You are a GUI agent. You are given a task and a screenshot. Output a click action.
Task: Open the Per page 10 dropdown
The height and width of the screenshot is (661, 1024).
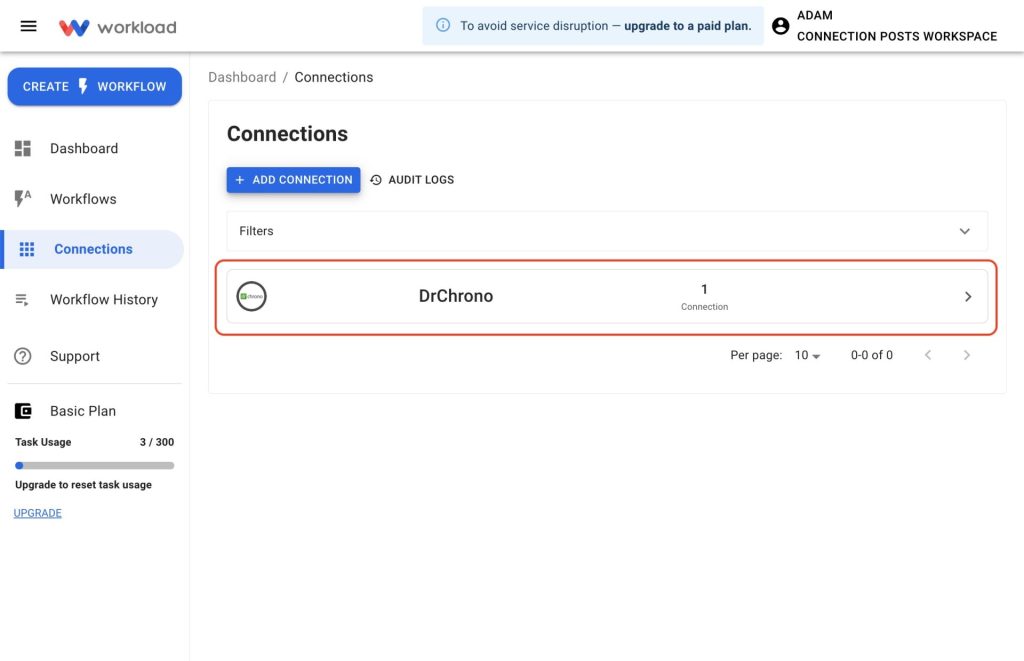pos(807,355)
